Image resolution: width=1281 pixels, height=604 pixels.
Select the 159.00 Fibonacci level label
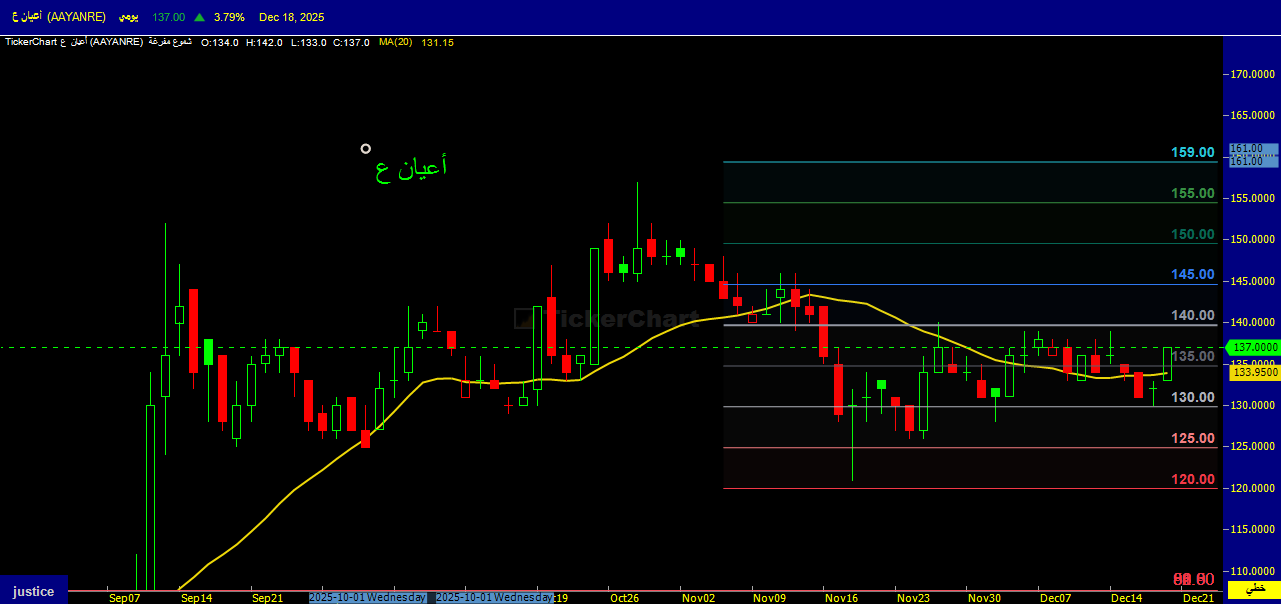pos(1193,153)
